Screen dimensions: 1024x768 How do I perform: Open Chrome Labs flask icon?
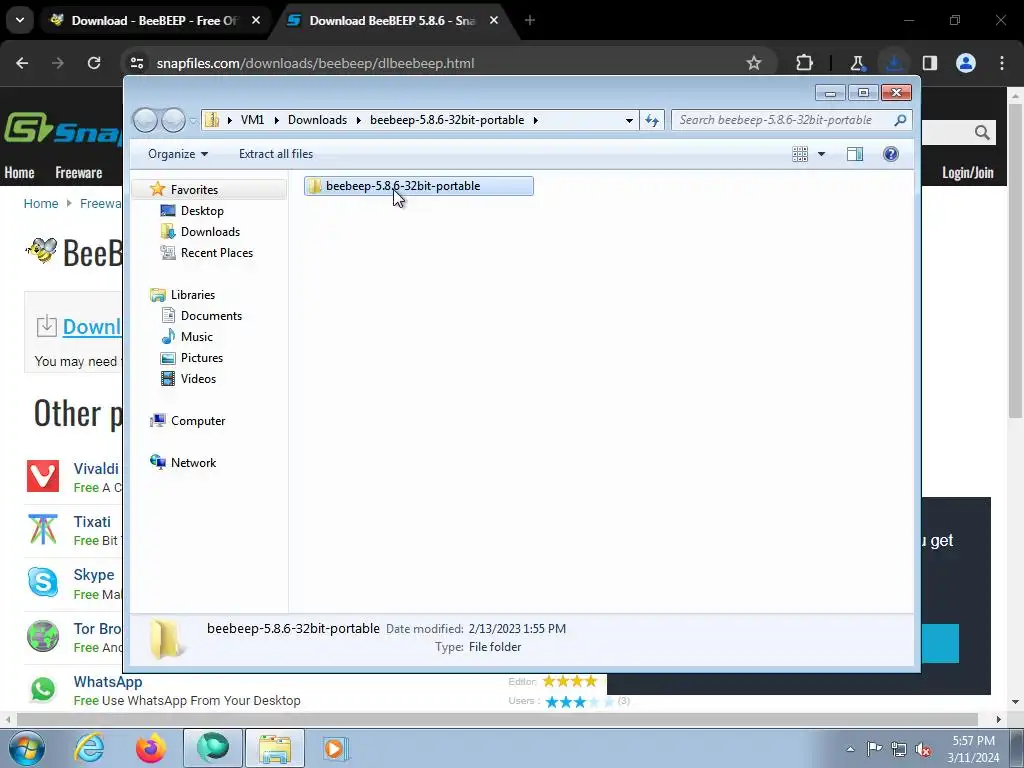857,63
